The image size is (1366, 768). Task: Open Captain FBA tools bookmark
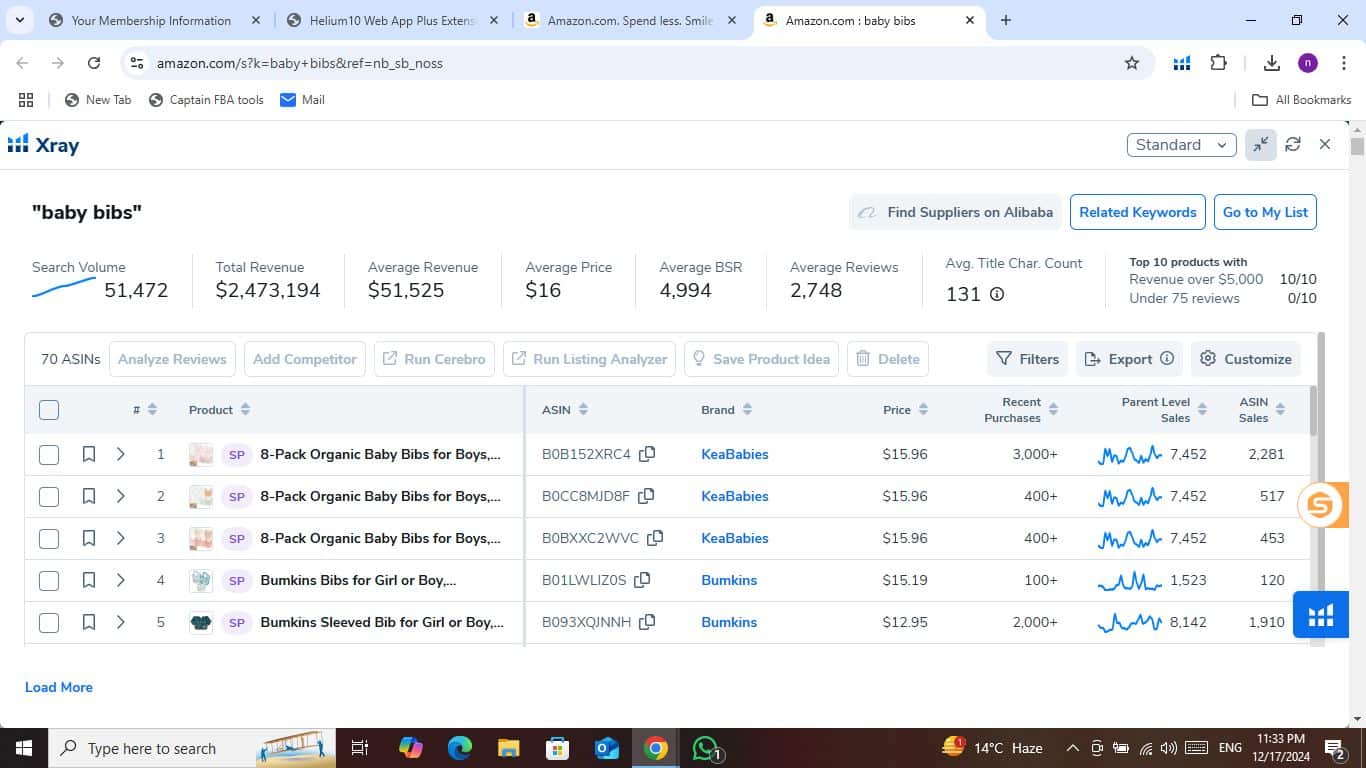coord(206,100)
